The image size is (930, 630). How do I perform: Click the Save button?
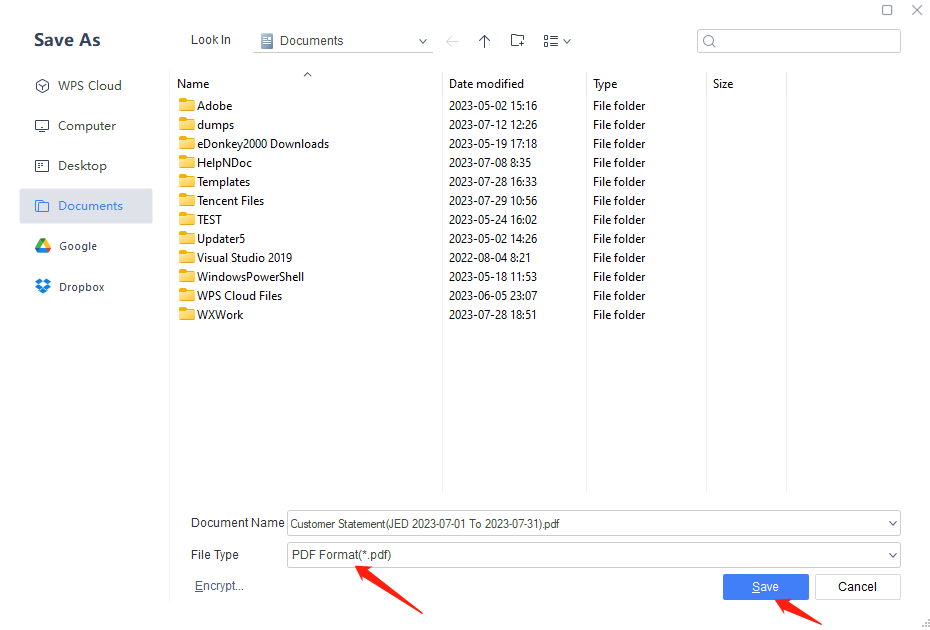coord(765,587)
